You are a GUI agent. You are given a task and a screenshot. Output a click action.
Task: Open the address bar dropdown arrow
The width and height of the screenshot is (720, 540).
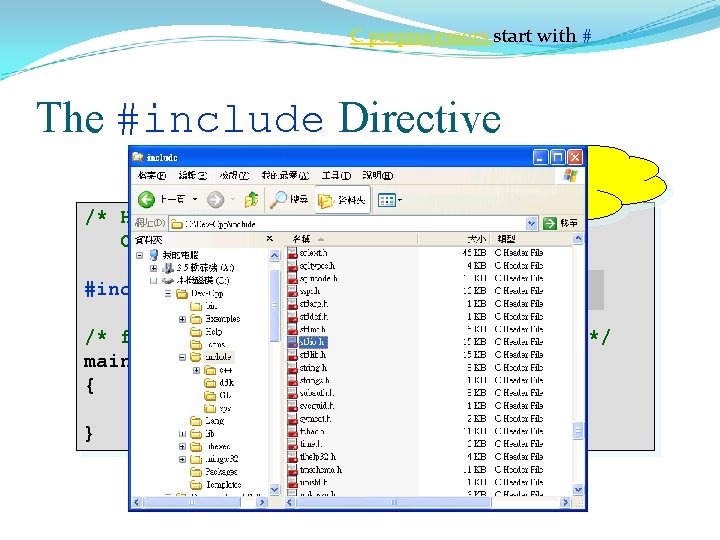tap(531, 224)
